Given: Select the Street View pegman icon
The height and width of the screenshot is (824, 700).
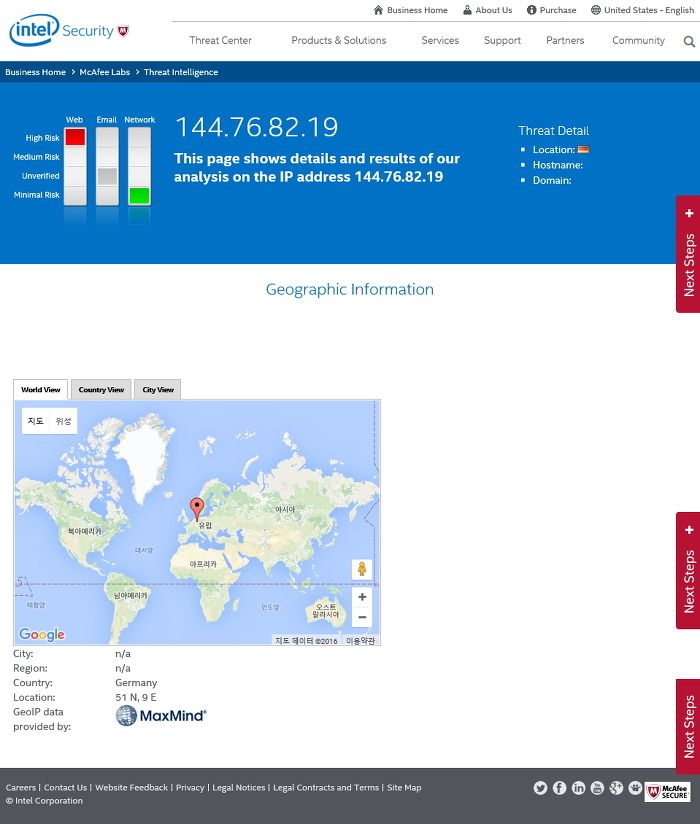Looking at the screenshot, I should [362, 569].
